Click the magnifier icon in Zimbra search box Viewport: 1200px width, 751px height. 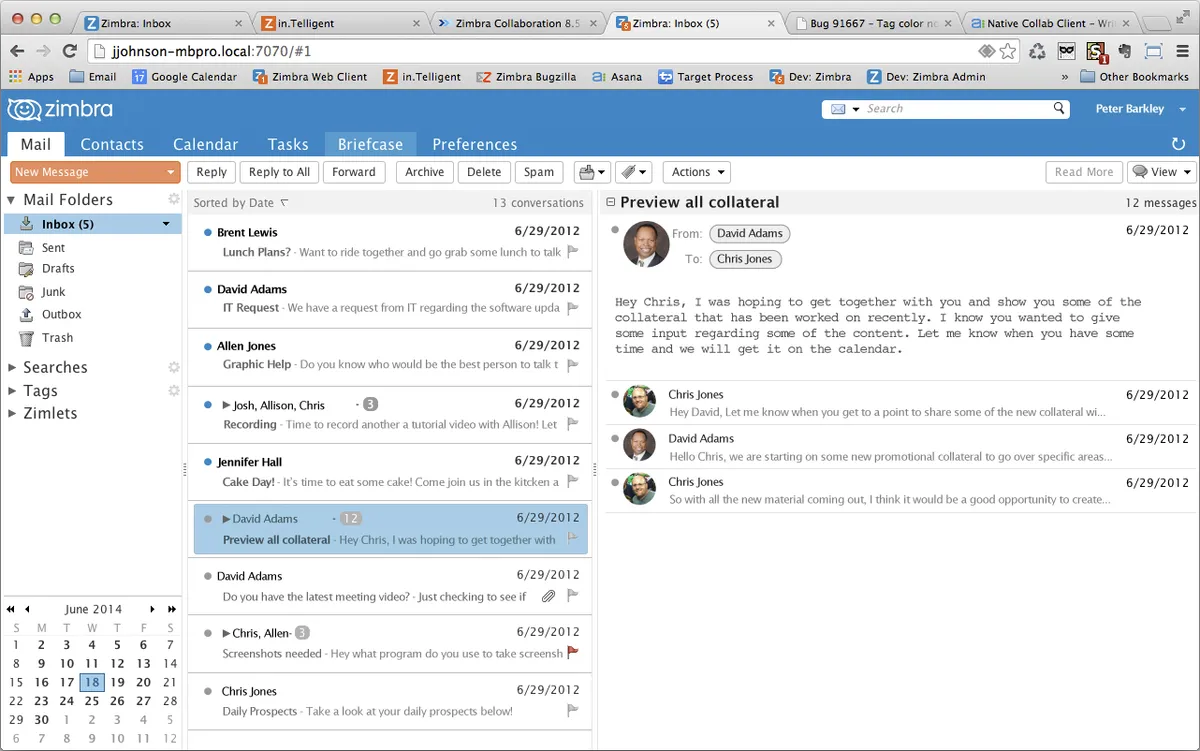(1059, 108)
